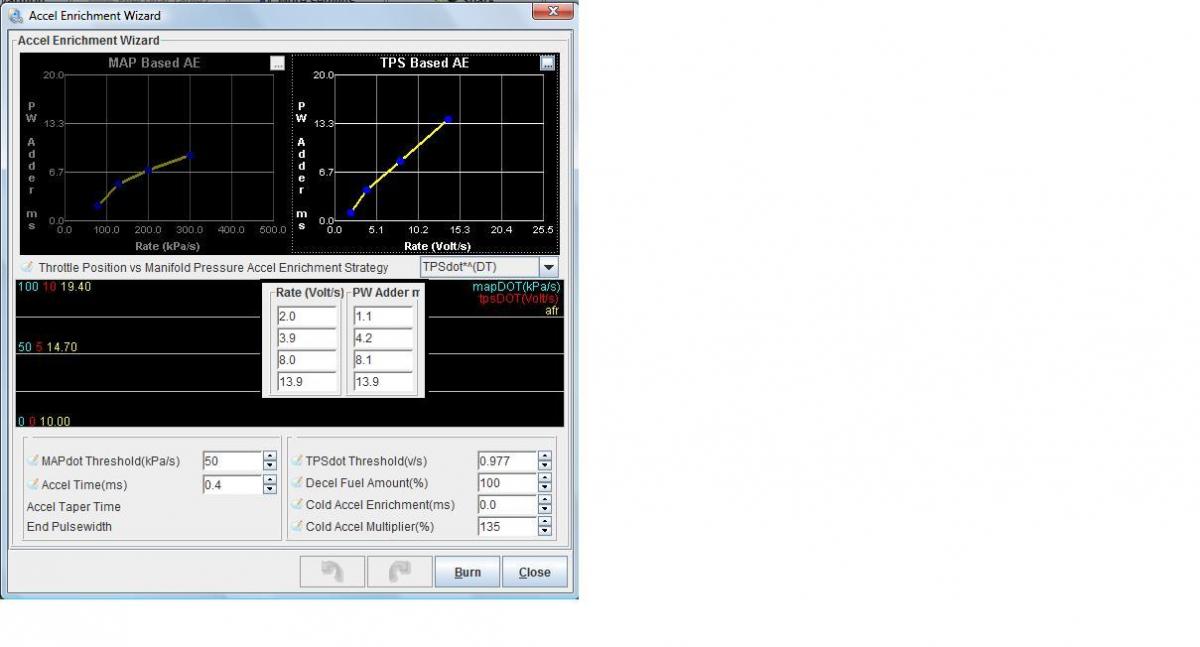1200x647 pixels.
Task: Click the Accel Enrichment Wizard title bar icon
Action: pyautogui.click(x=16, y=15)
